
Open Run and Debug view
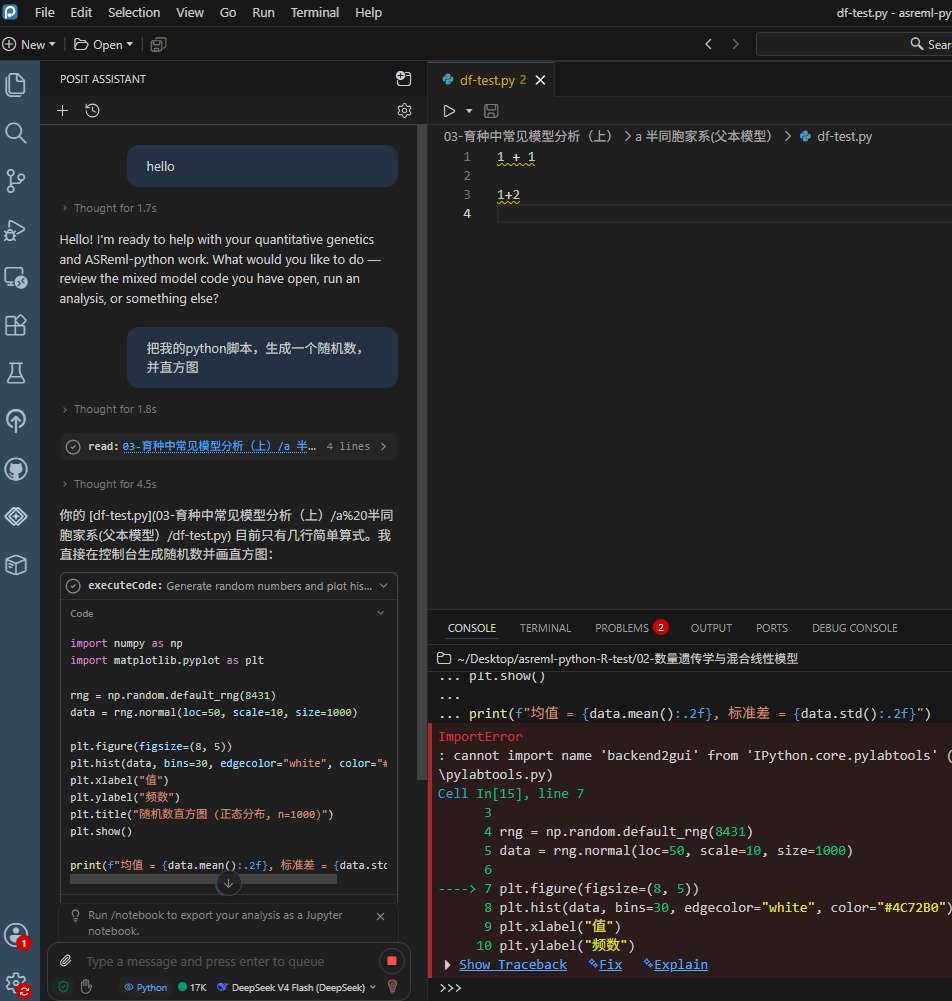[16, 230]
